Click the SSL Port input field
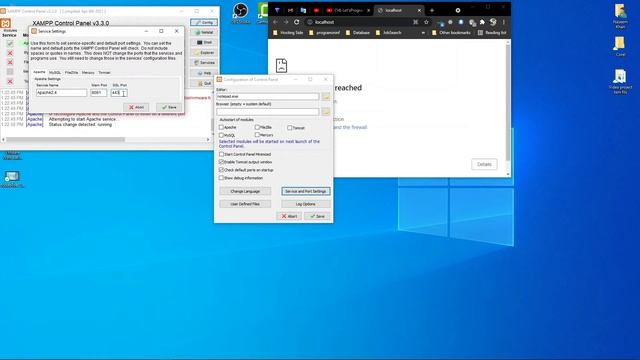Image resolution: width=640 pixels, height=360 pixels. click(119, 93)
